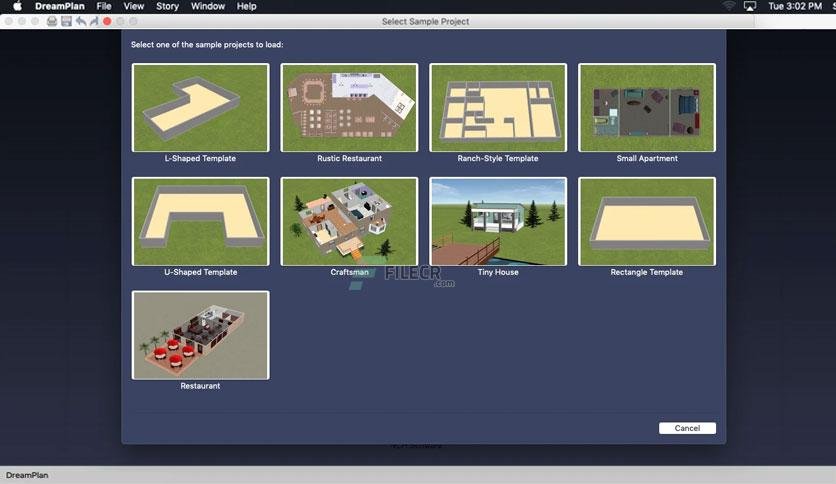836x484 pixels.
Task: Click the AirPlay display icon
Action: (750, 6)
